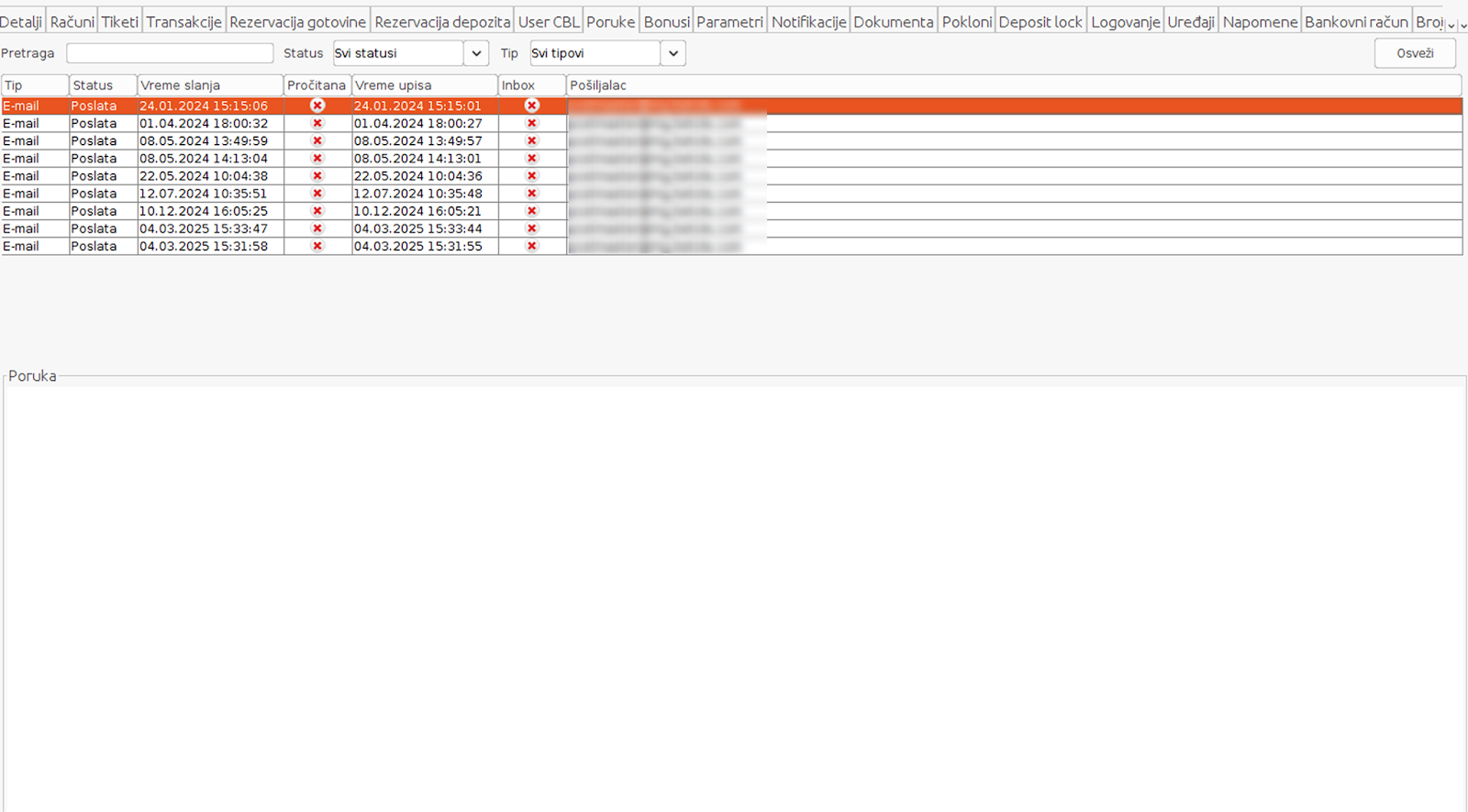The image size is (1468, 812).
Task: Switch to the Transakcije tab
Action: pyautogui.click(x=183, y=22)
